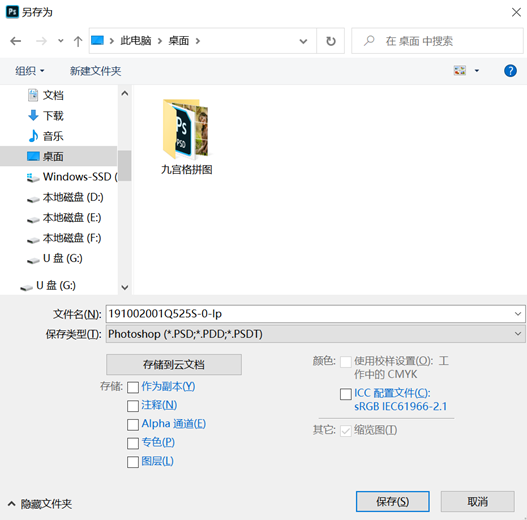
Task: Select the indented U 盘 (G:) entry
Action: [54, 258]
